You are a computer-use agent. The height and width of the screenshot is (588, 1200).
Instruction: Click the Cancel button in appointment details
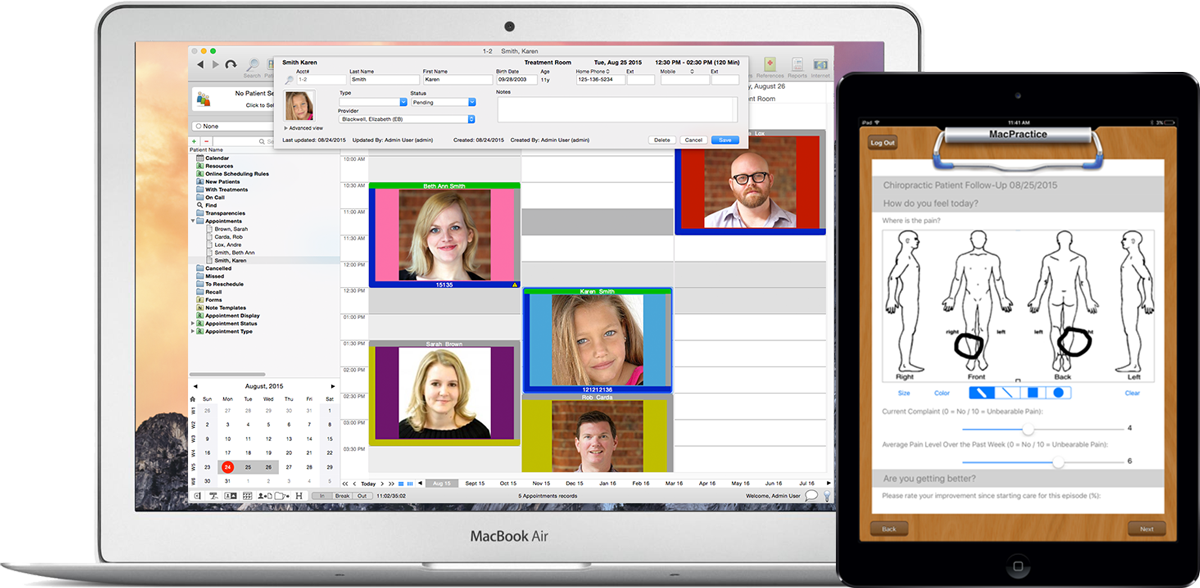click(693, 140)
